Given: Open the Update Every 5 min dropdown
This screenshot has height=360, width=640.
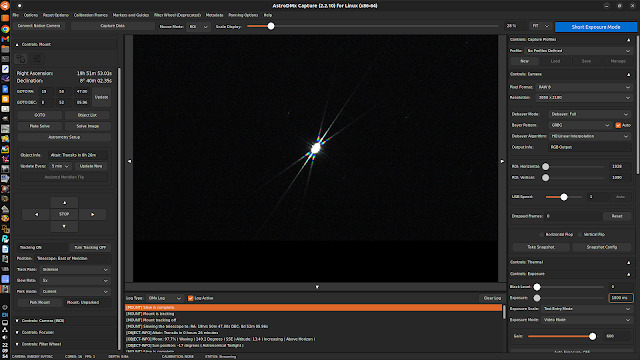Looking at the screenshot, I should click(x=60, y=167).
